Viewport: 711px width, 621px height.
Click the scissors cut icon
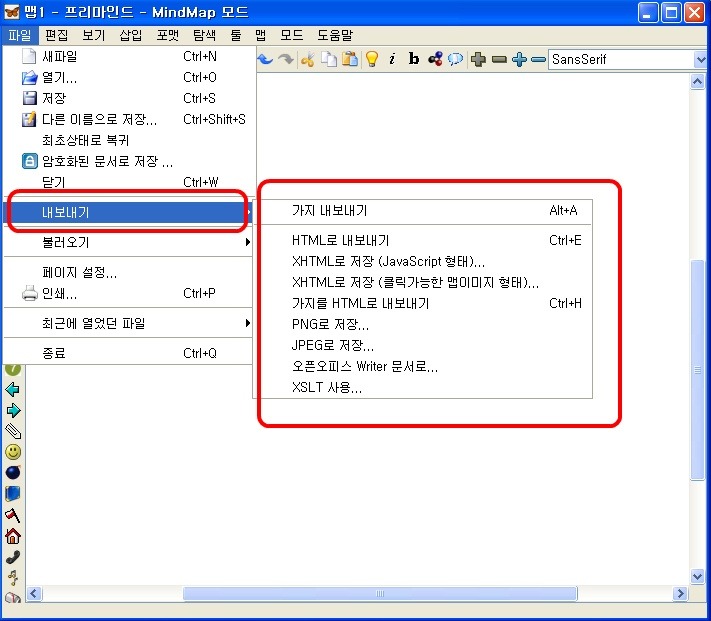point(307,59)
